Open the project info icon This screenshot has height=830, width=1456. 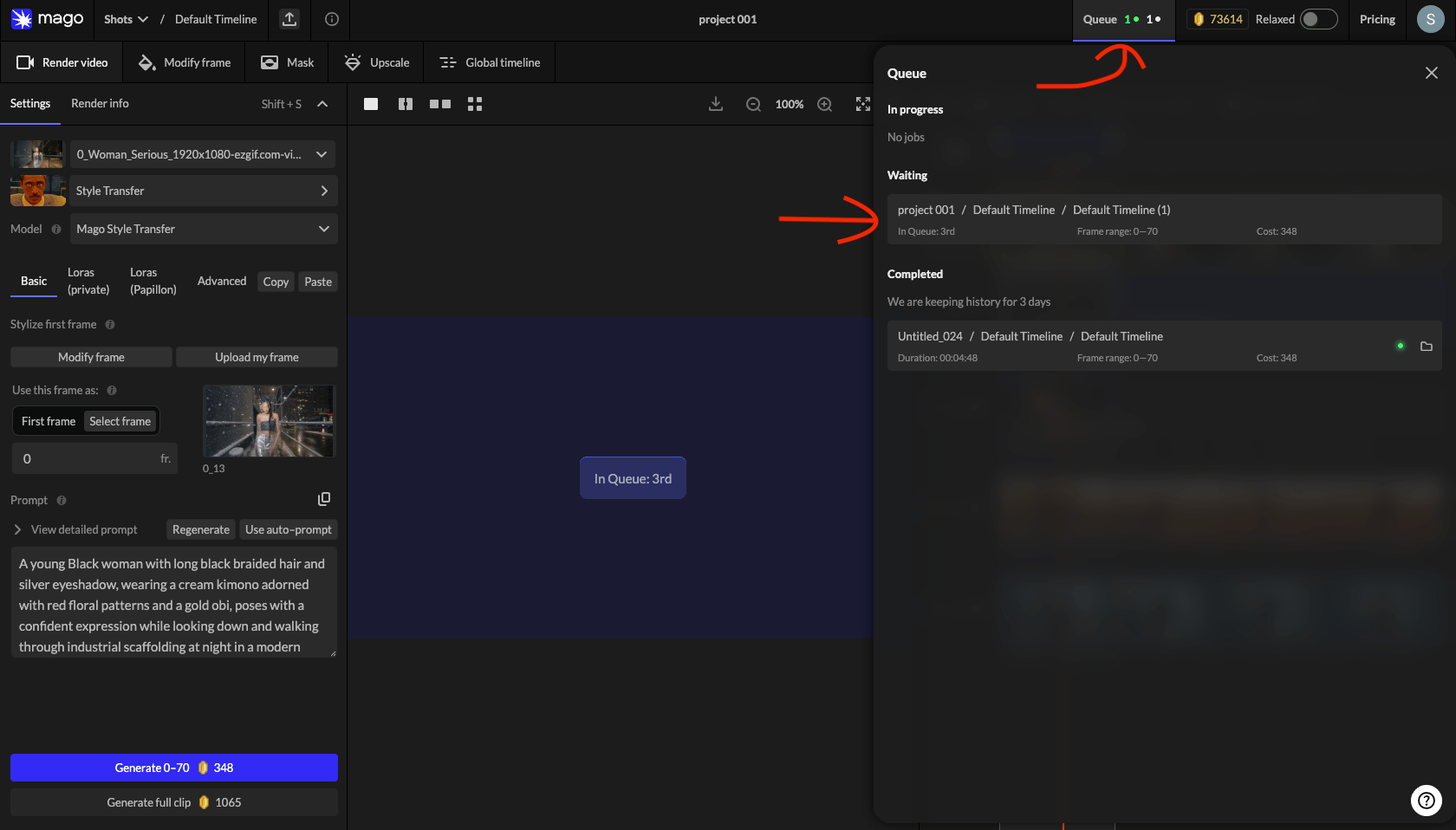tap(332, 19)
